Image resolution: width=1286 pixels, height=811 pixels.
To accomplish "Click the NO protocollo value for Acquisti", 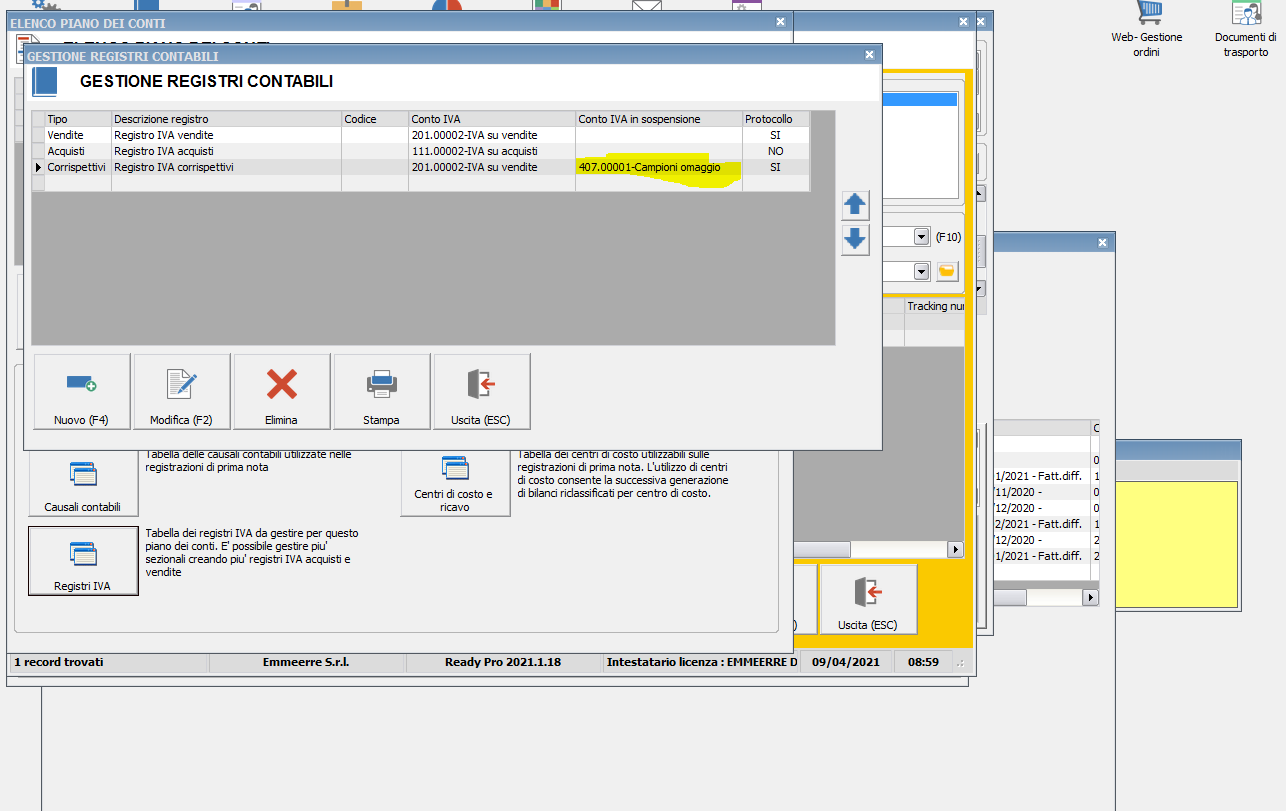I will 775,151.
